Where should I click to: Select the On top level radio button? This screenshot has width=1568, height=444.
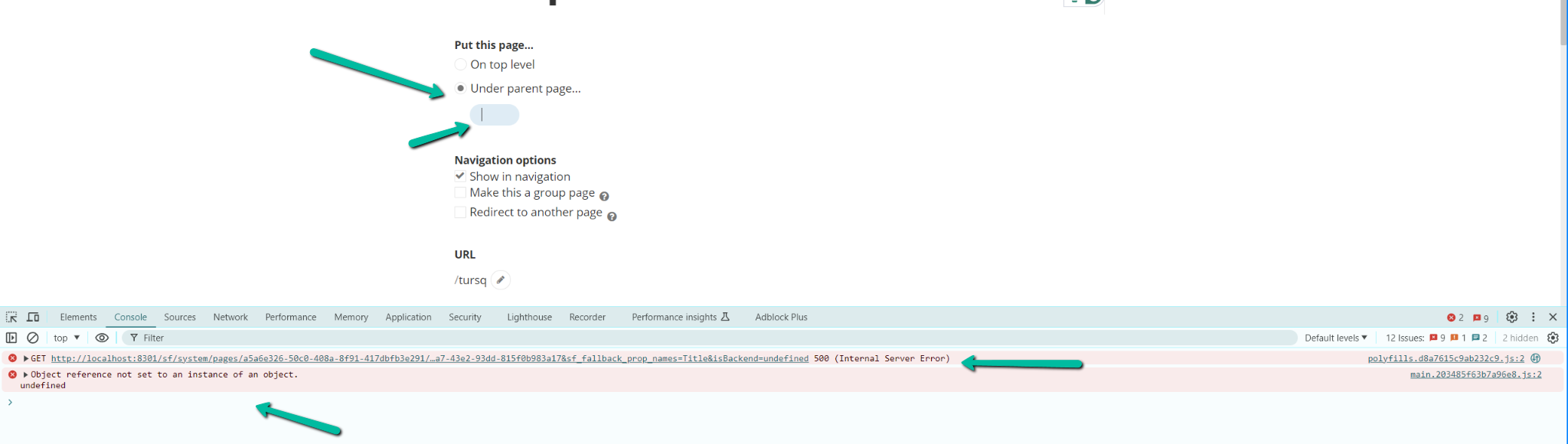(x=461, y=64)
